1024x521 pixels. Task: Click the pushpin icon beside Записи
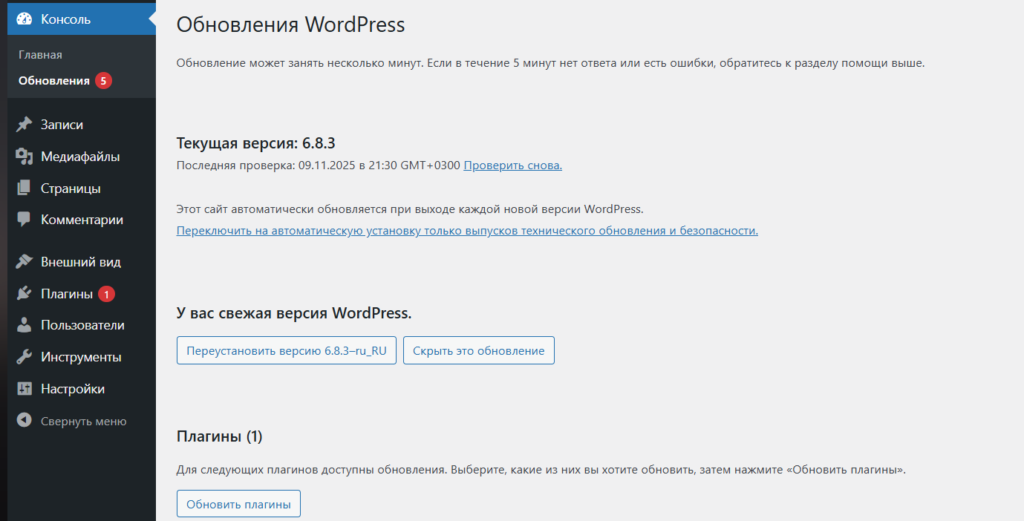pyautogui.click(x=25, y=125)
